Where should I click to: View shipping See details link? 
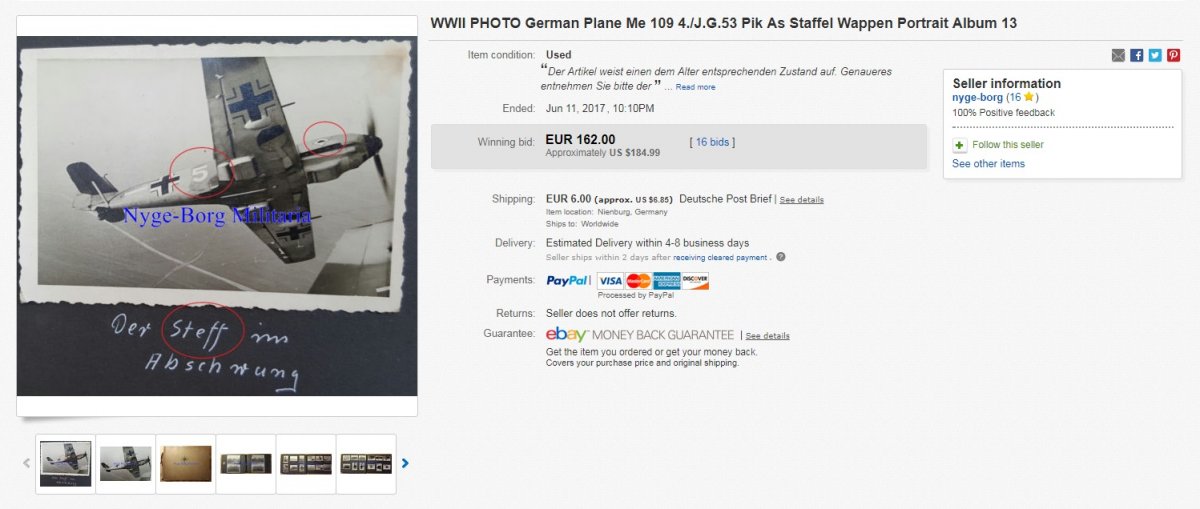pos(801,200)
